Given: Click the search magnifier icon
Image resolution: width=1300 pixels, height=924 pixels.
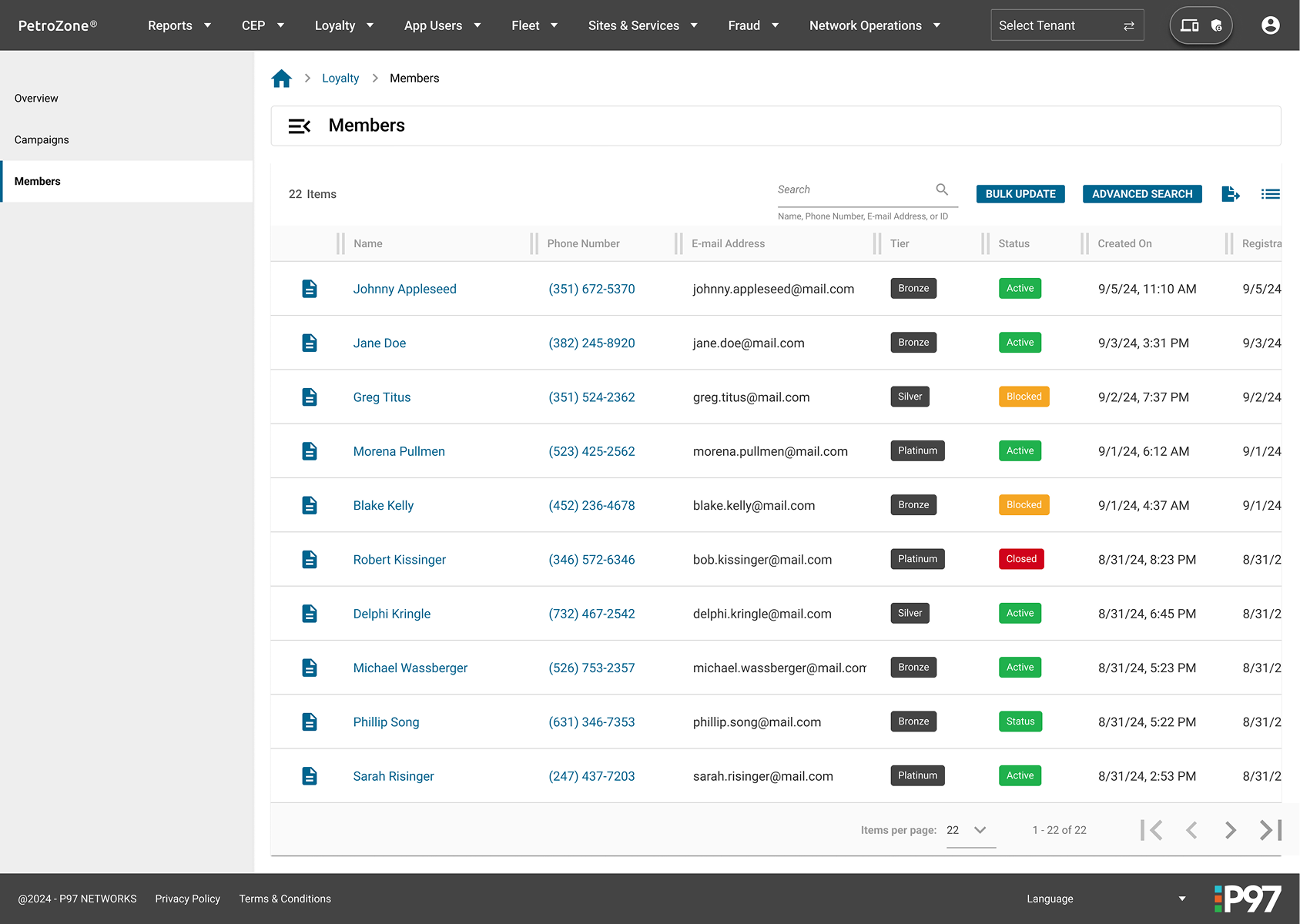Looking at the screenshot, I should 942,189.
